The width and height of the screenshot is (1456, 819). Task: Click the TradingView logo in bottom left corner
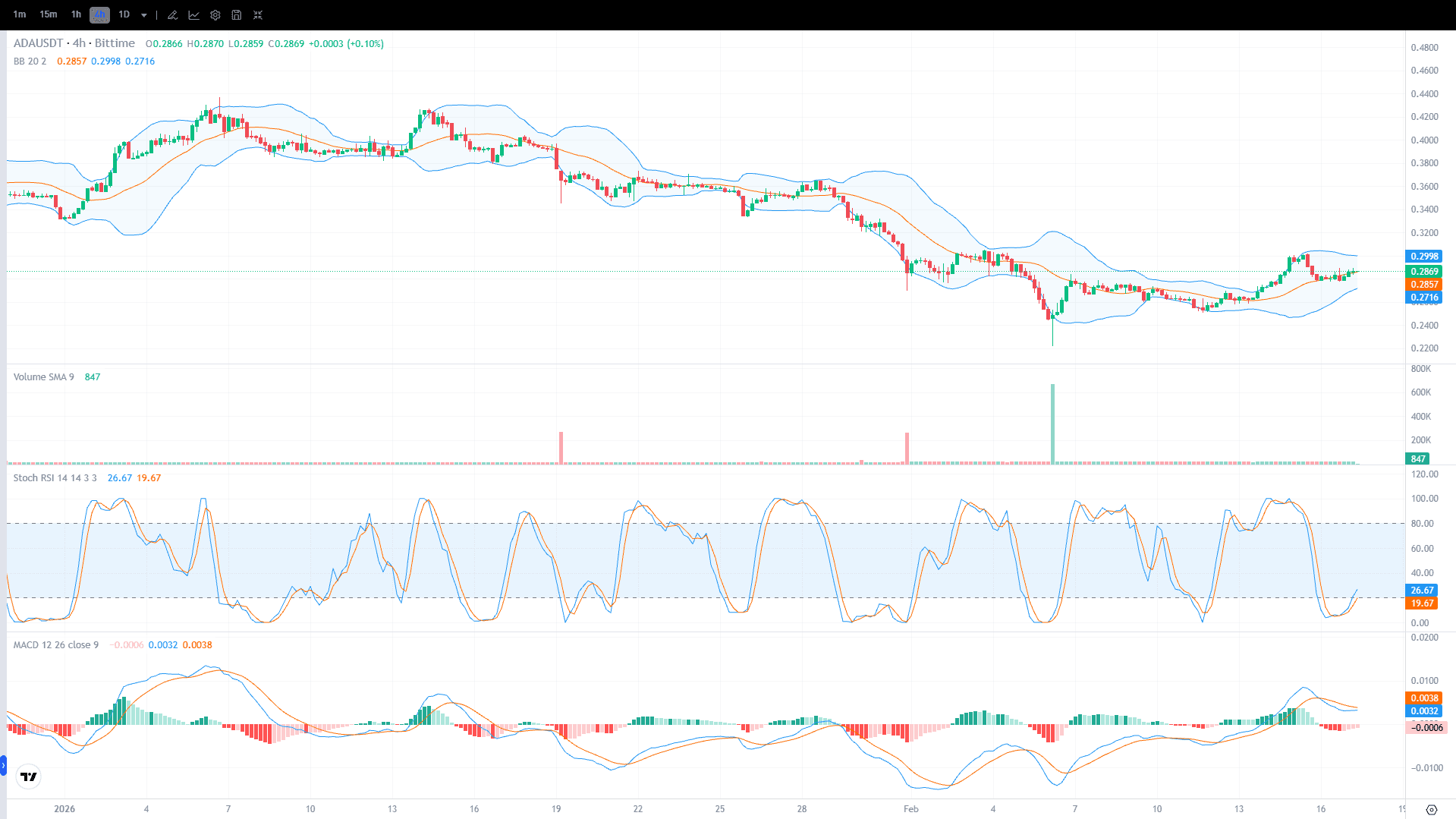point(28,776)
